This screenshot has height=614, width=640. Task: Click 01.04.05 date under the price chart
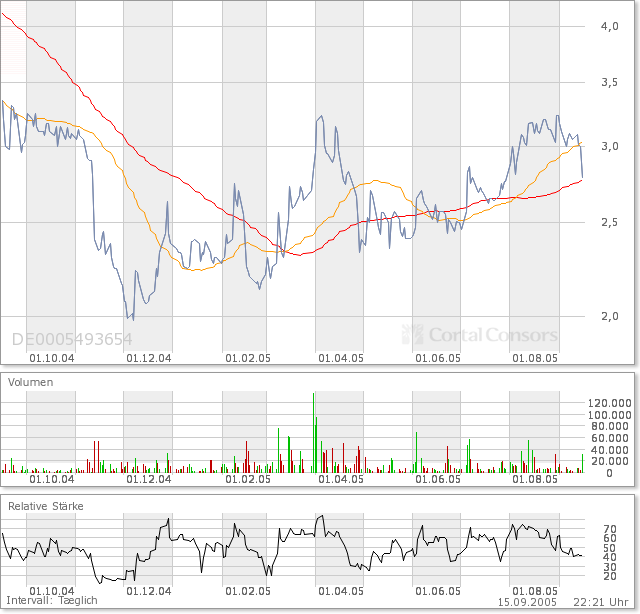[341, 358]
